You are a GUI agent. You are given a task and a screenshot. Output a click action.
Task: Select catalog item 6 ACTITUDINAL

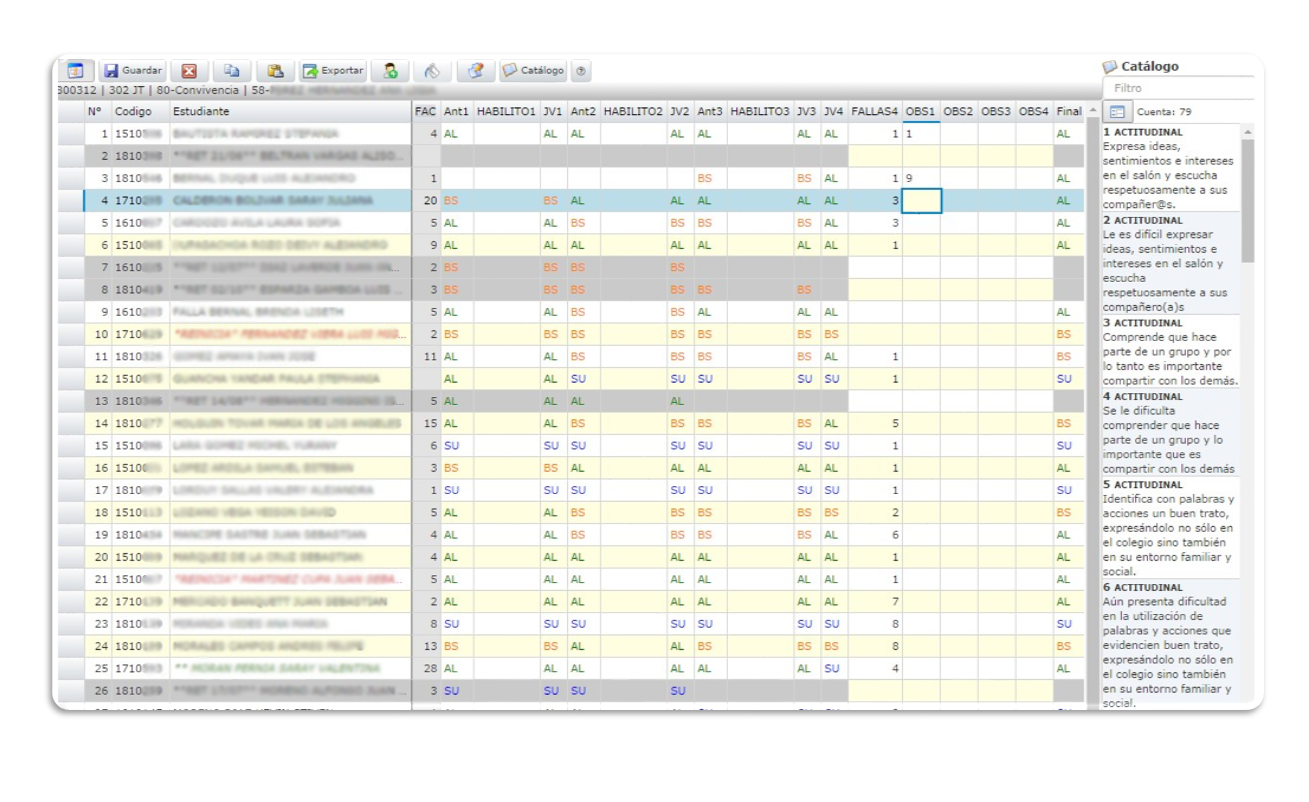point(1171,645)
